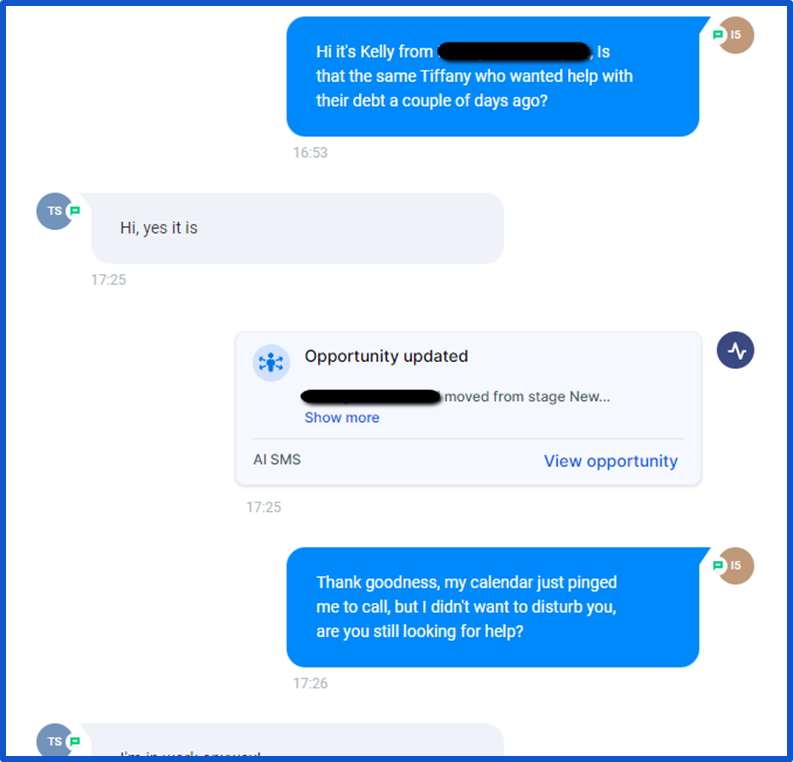Expand details with Show more link

pyautogui.click(x=342, y=418)
